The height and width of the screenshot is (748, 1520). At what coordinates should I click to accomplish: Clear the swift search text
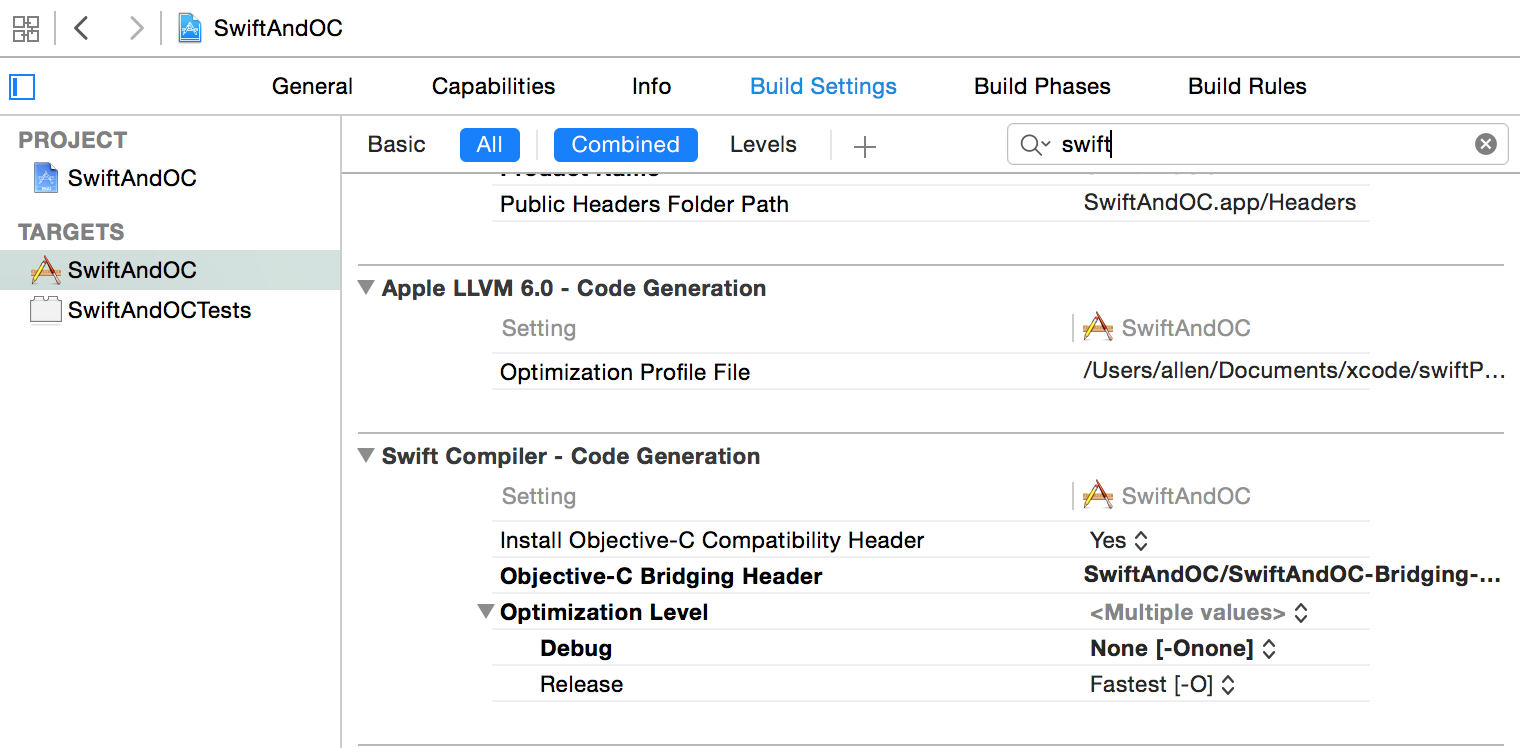click(x=1486, y=145)
